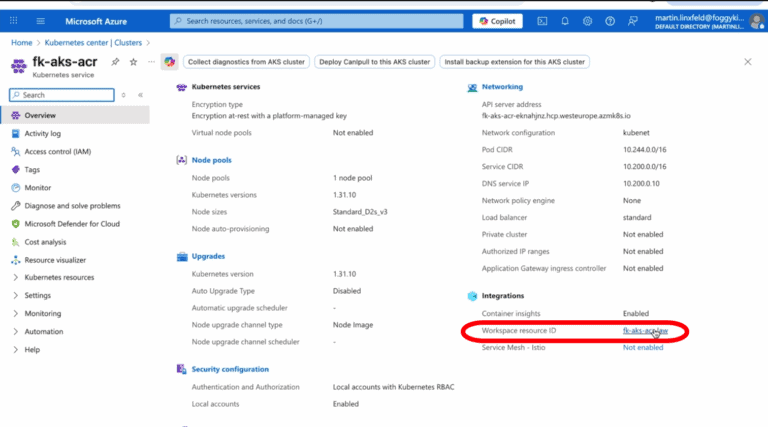Viewport: 768px width, 427px height.
Task: Click the user account avatar
Action: click(757, 21)
